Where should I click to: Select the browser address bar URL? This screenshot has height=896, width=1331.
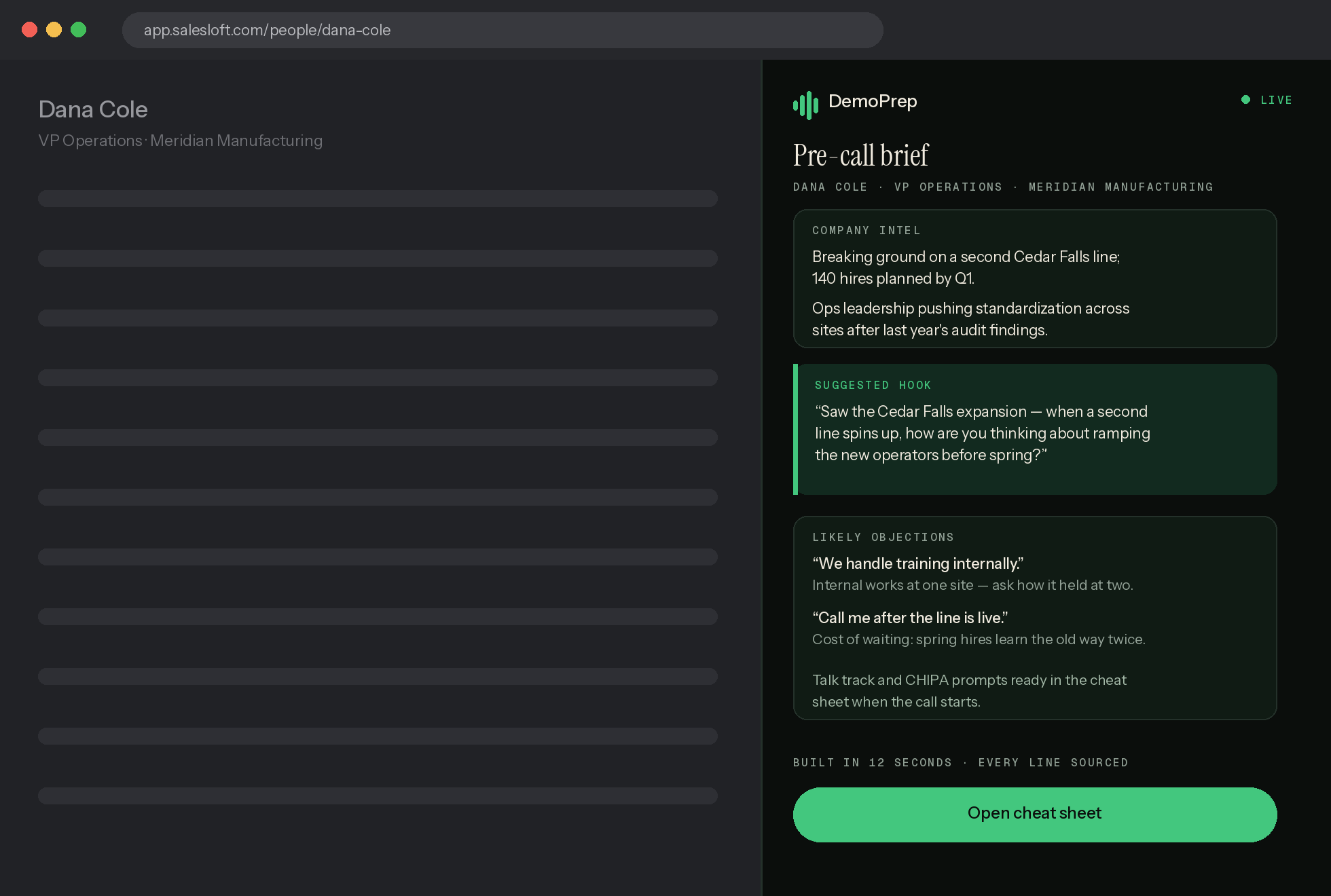(267, 30)
